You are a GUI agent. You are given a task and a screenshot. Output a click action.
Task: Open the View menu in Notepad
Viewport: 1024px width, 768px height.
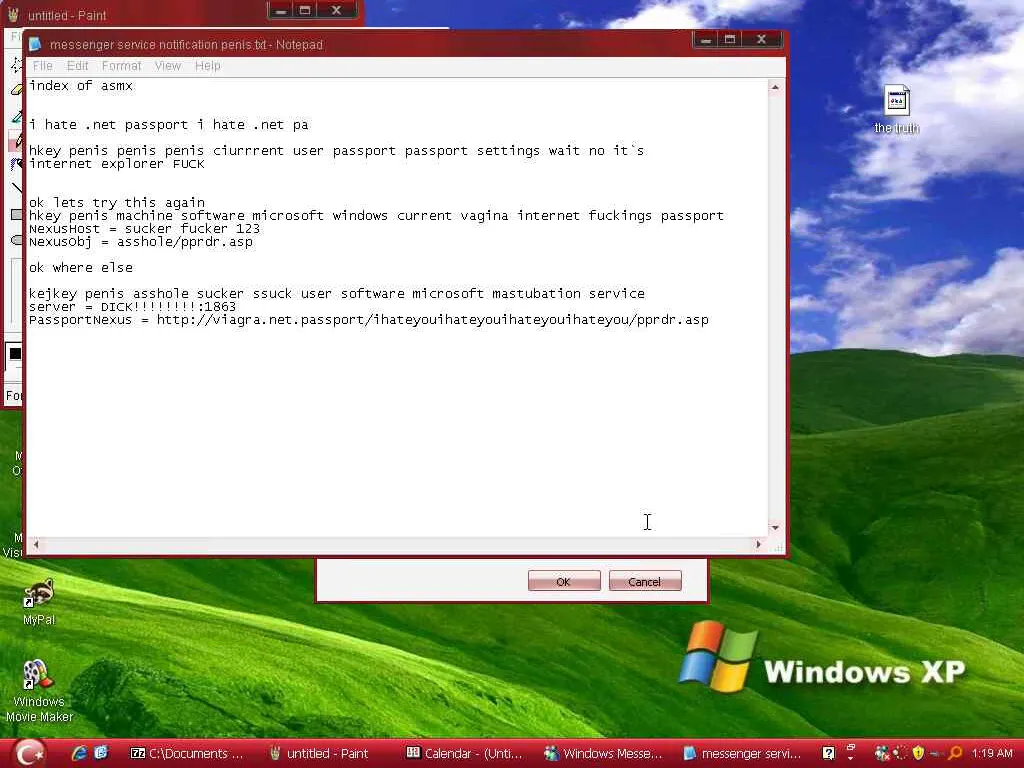click(x=168, y=66)
